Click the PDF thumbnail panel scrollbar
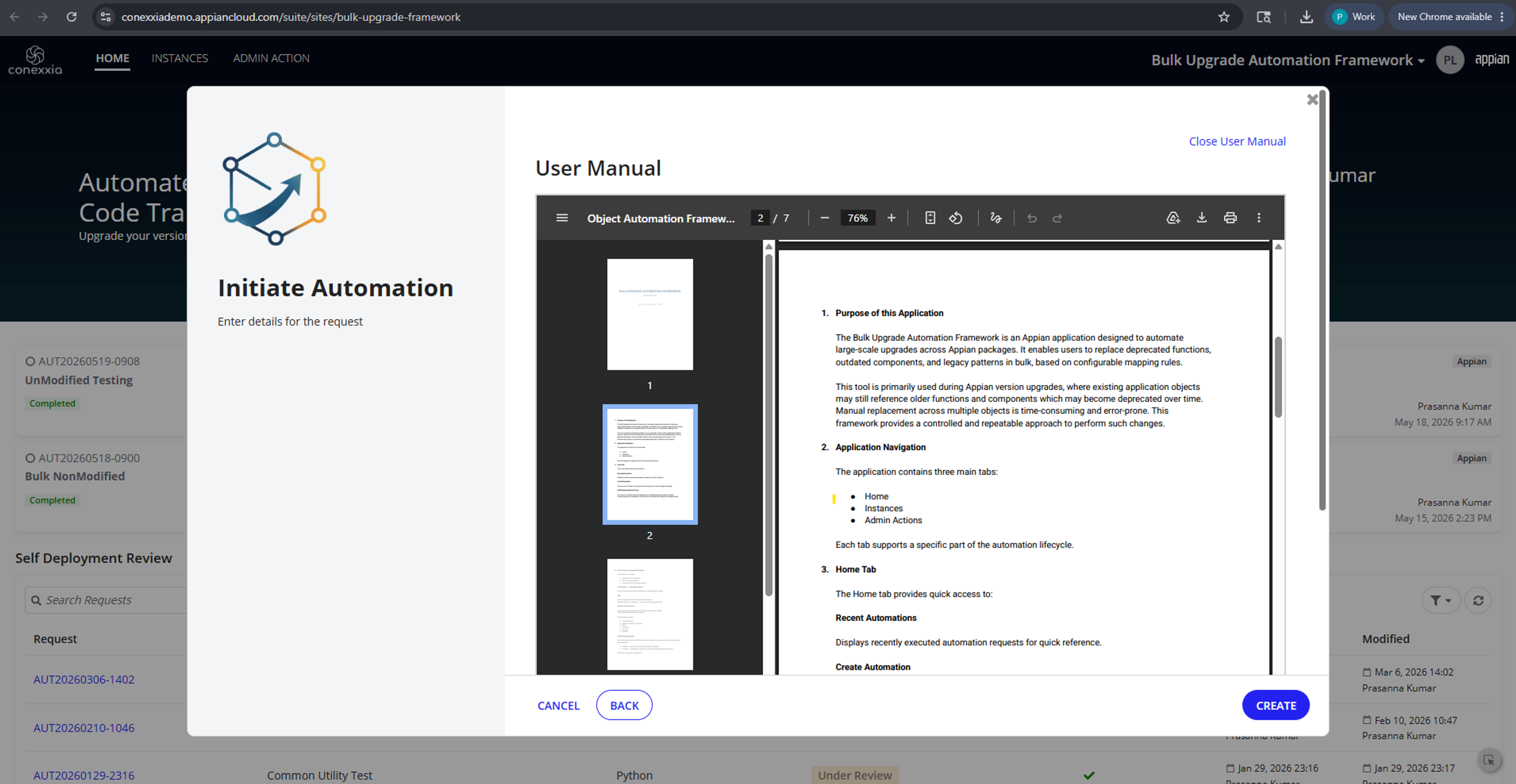Image resolution: width=1516 pixels, height=784 pixels. [768, 424]
